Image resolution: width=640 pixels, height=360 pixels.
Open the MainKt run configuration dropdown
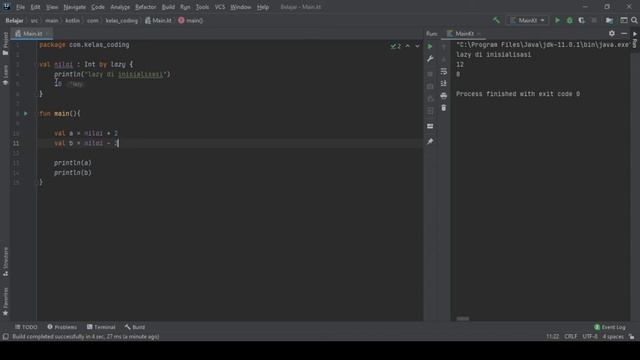pyautogui.click(x=527, y=20)
